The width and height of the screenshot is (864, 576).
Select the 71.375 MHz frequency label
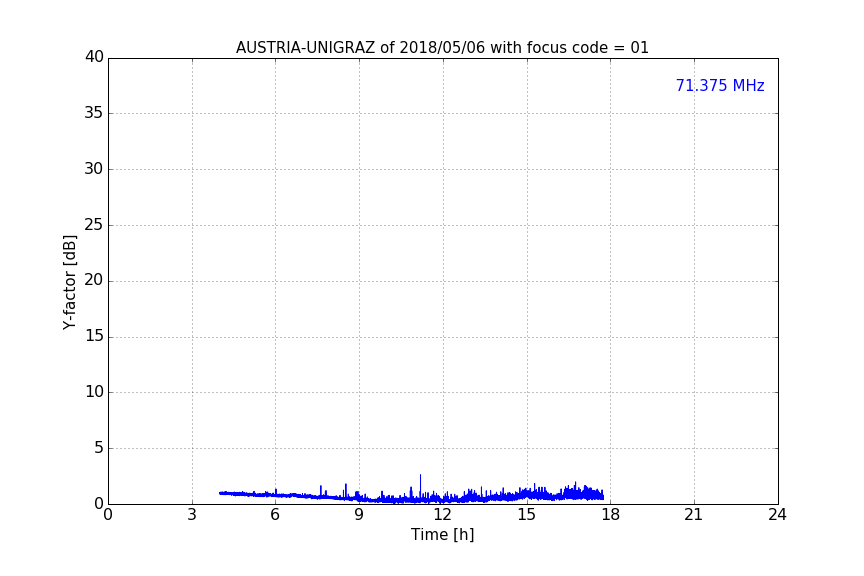(x=720, y=85)
